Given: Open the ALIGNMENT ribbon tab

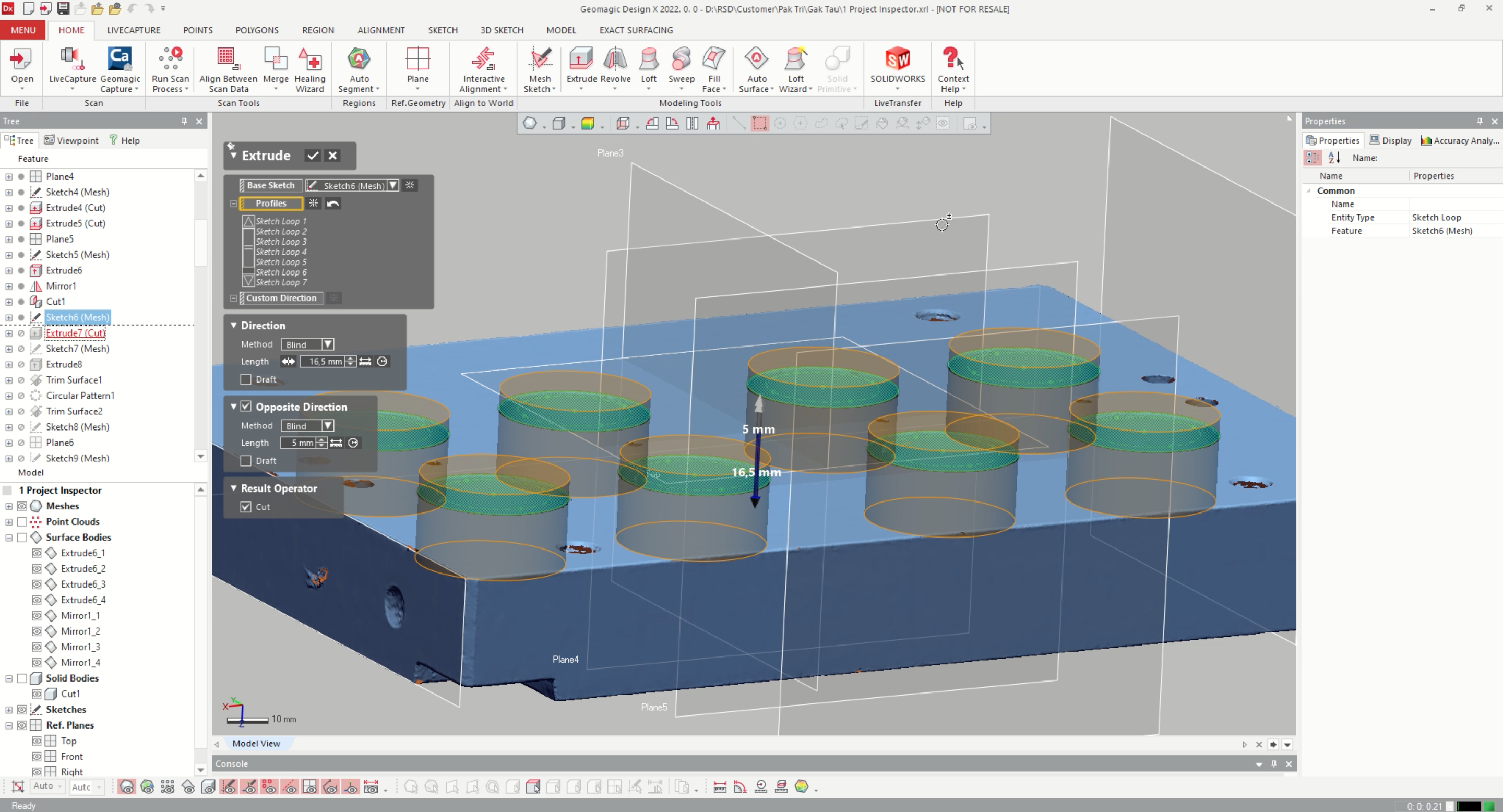Looking at the screenshot, I should tap(381, 30).
